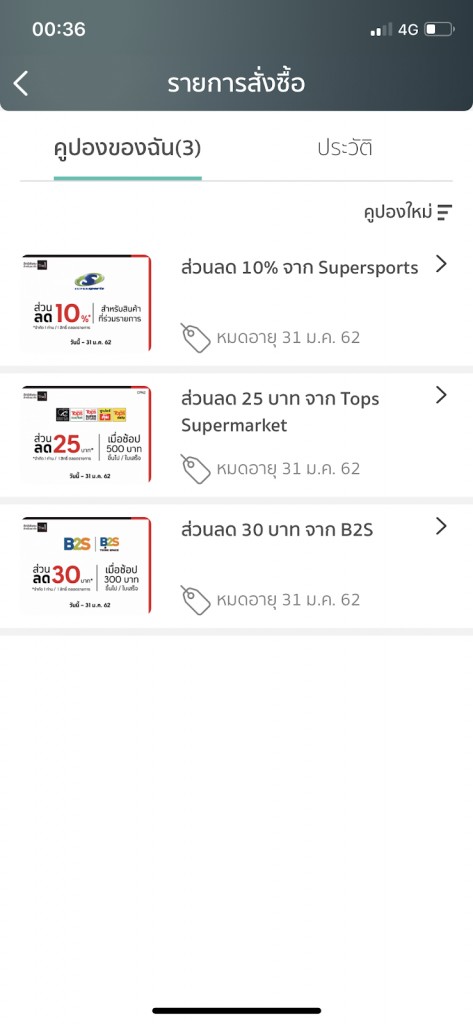This screenshot has width=473, height=1024.
Task: Expand the Supersports coupon chevron
Action: click(442, 264)
